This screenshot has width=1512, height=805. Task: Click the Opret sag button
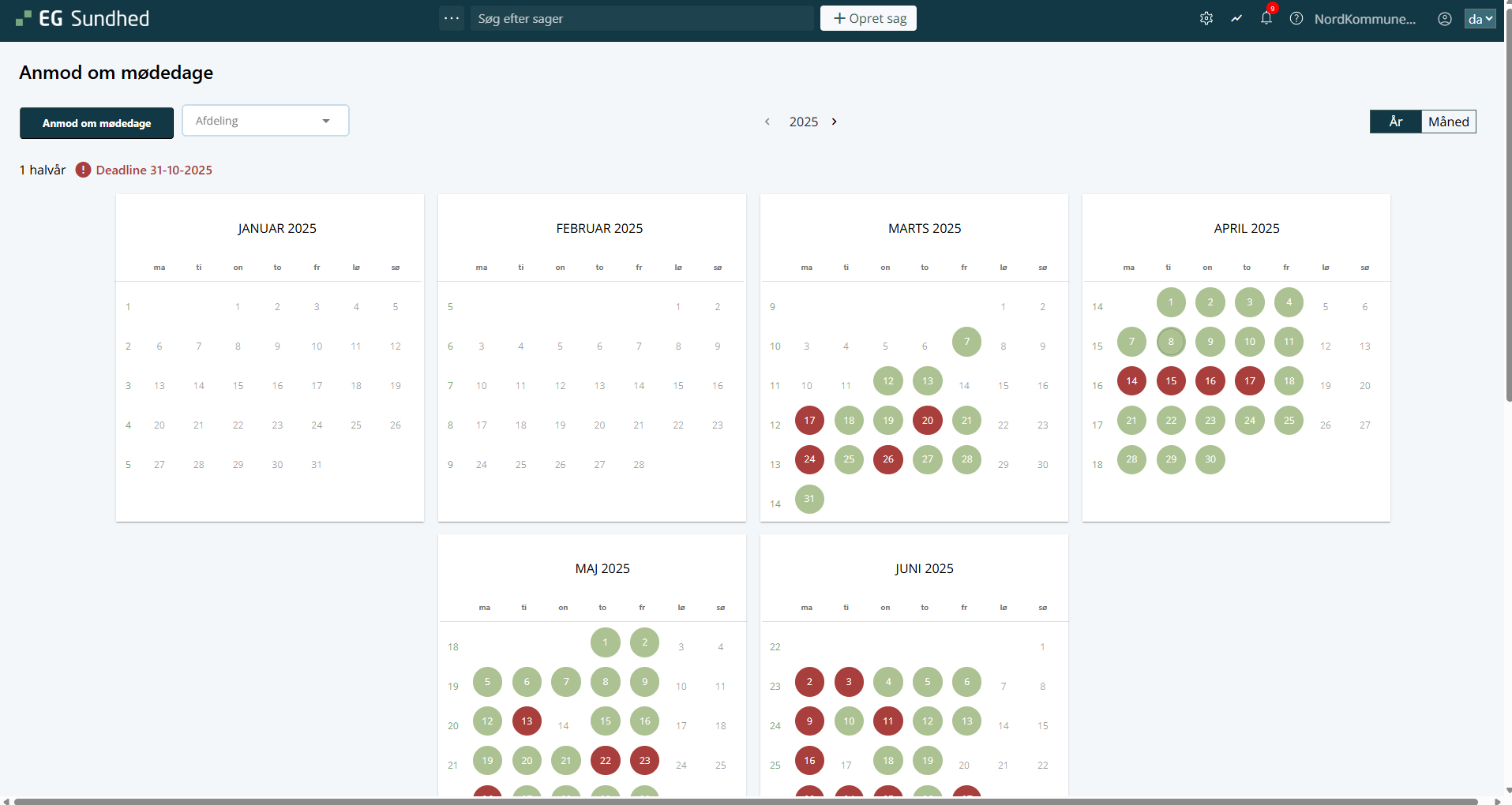click(x=869, y=18)
